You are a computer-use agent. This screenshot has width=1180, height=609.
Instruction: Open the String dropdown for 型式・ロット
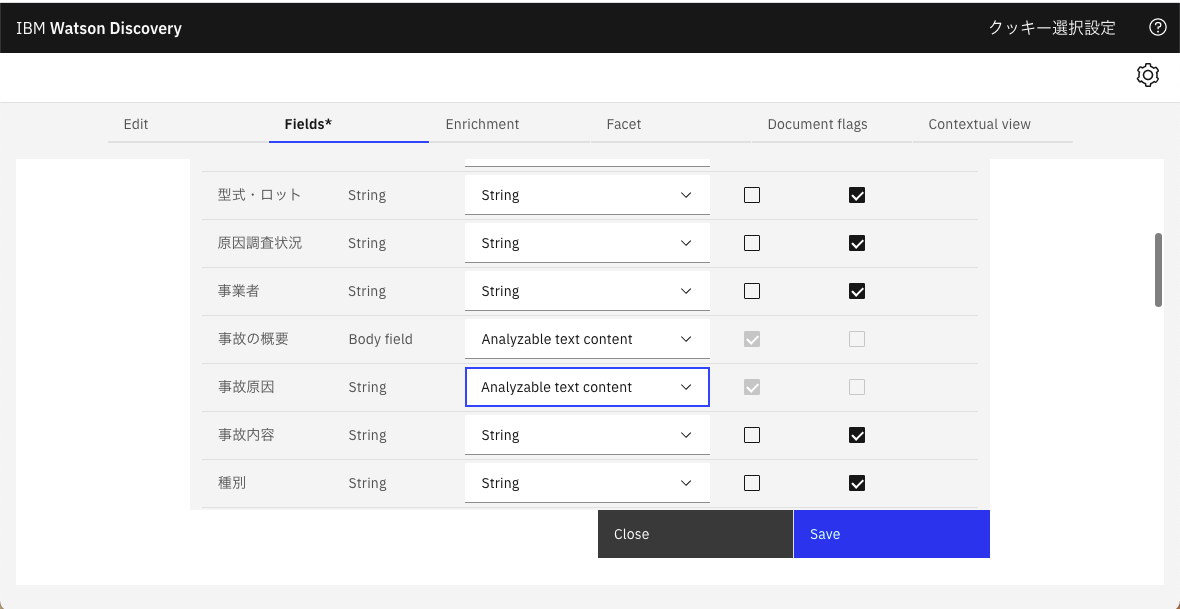pyautogui.click(x=587, y=195)
